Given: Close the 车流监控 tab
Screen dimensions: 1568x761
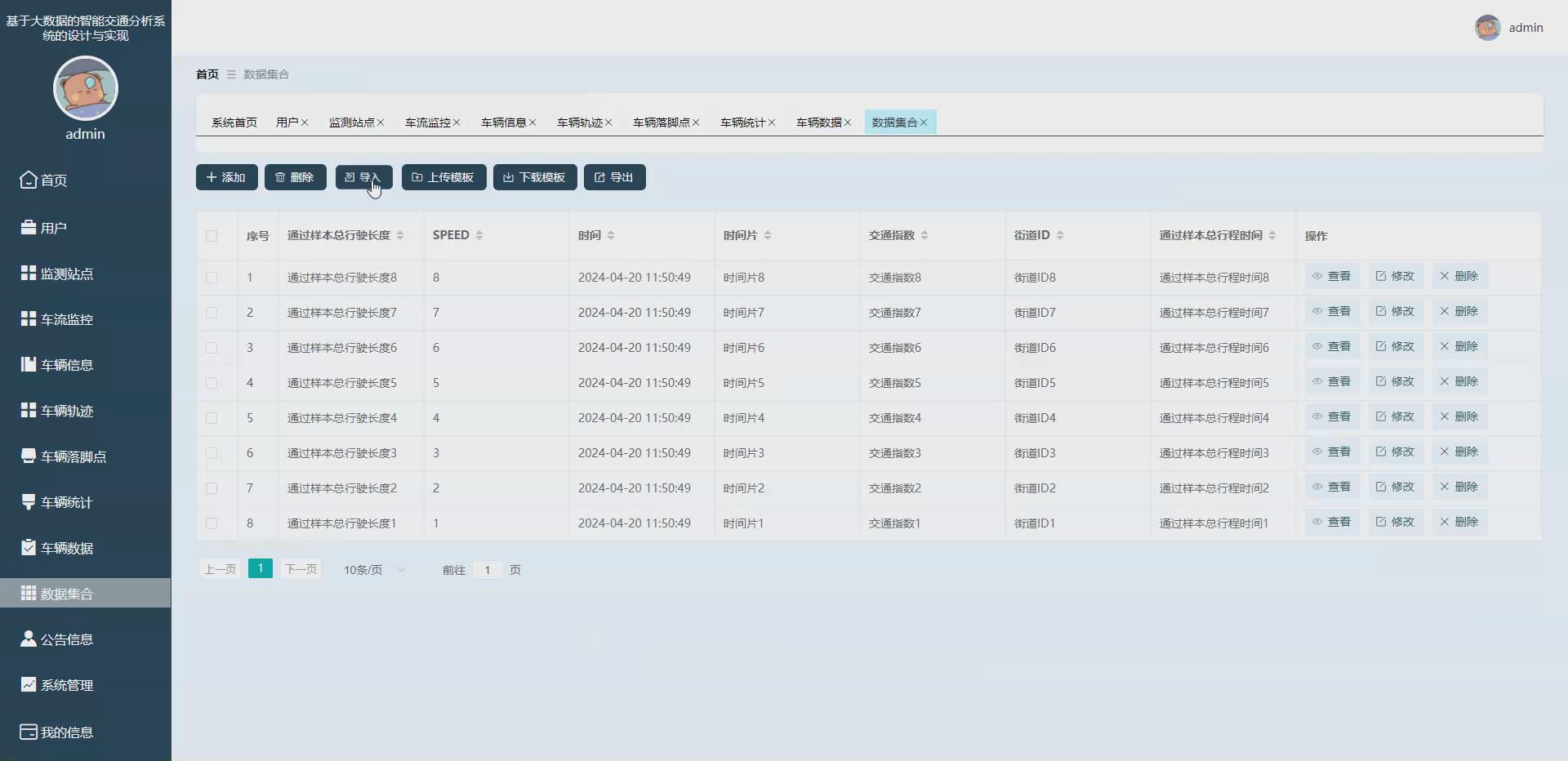Looking at the screenshot, I should 457,122.
